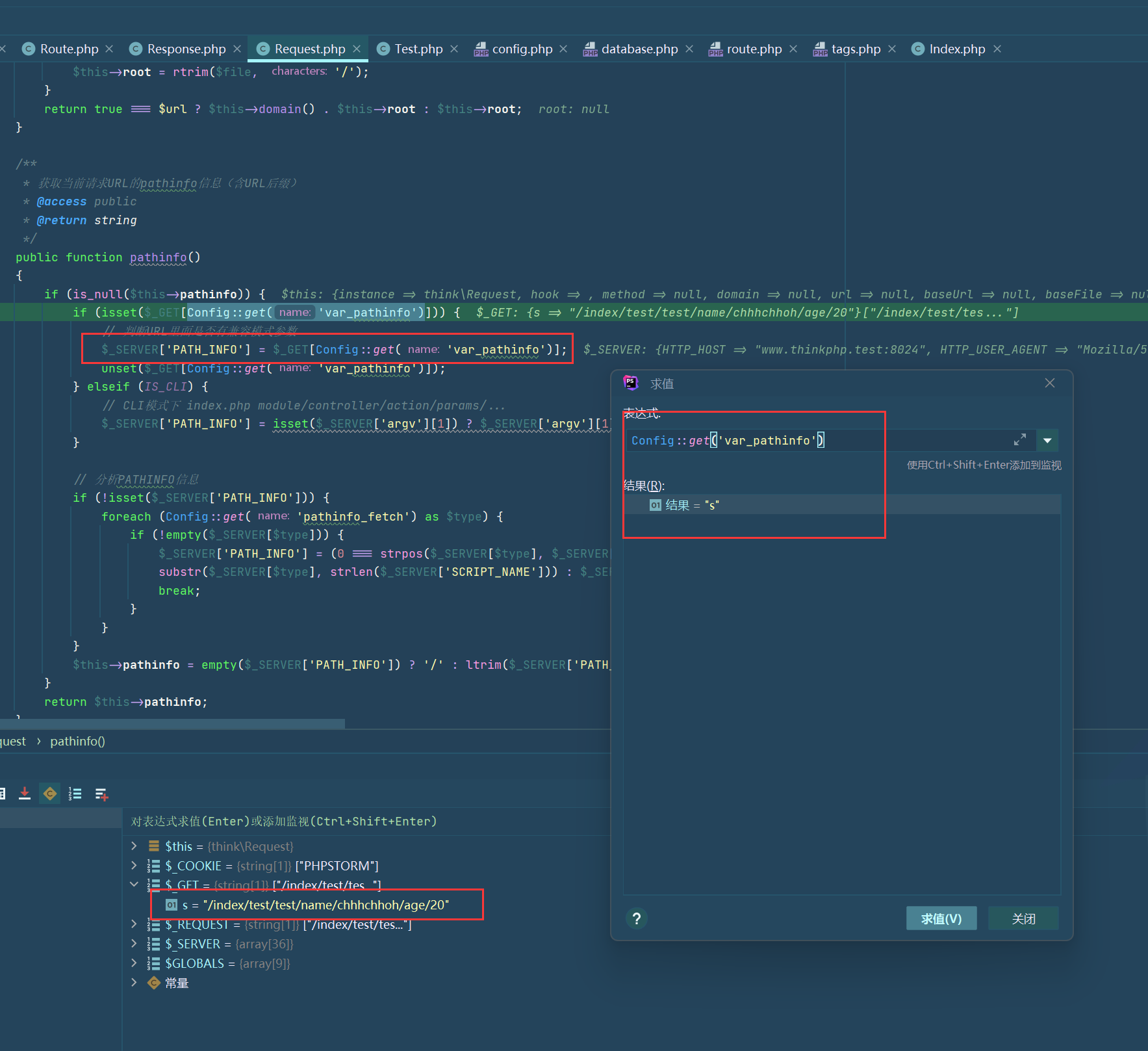Close the Route.php tab

(109, 49)
